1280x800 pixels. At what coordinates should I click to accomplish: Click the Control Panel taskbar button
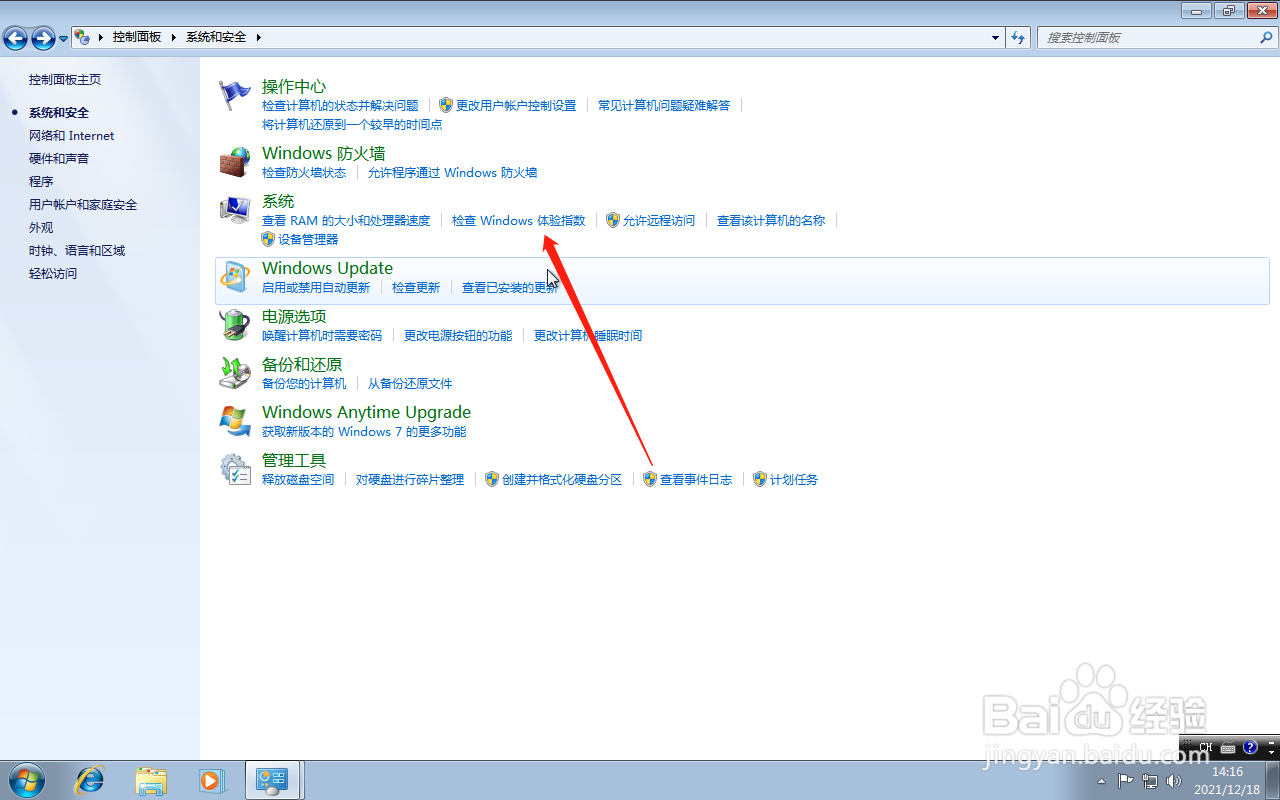(273, 780)
